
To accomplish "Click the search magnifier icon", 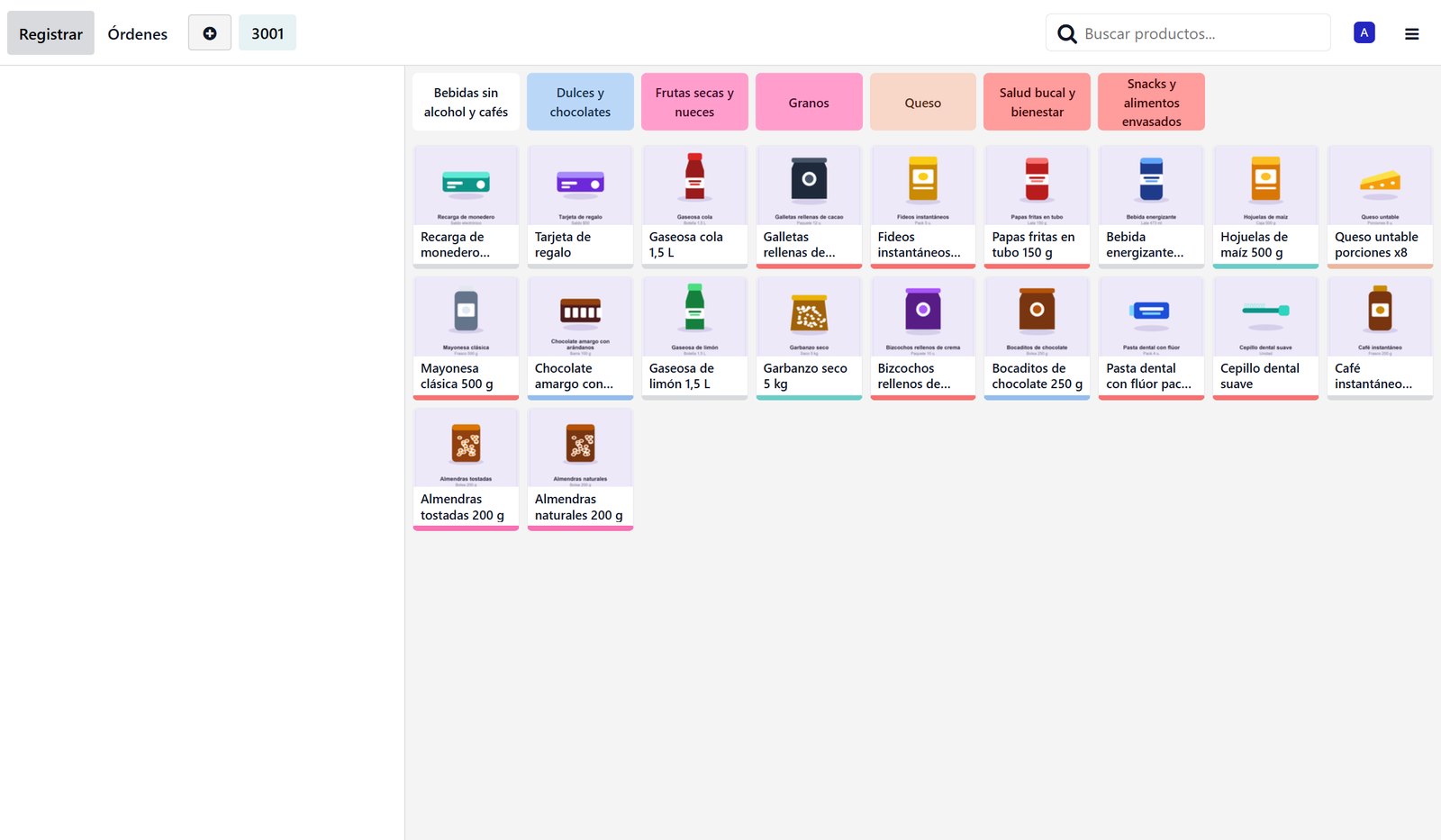I will pyautogui.click(x=1066, y=34).
